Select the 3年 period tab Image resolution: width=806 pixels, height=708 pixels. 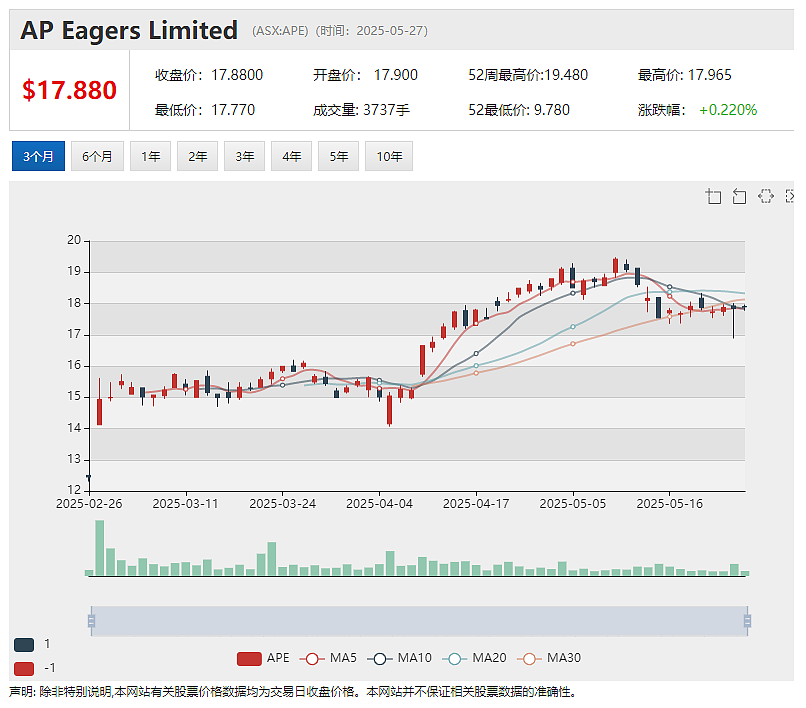[x=244, y=156]
